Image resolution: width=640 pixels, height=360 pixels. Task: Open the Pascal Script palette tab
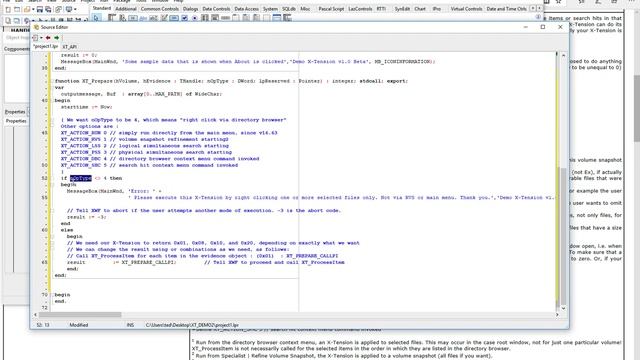[x=331, y=9]
